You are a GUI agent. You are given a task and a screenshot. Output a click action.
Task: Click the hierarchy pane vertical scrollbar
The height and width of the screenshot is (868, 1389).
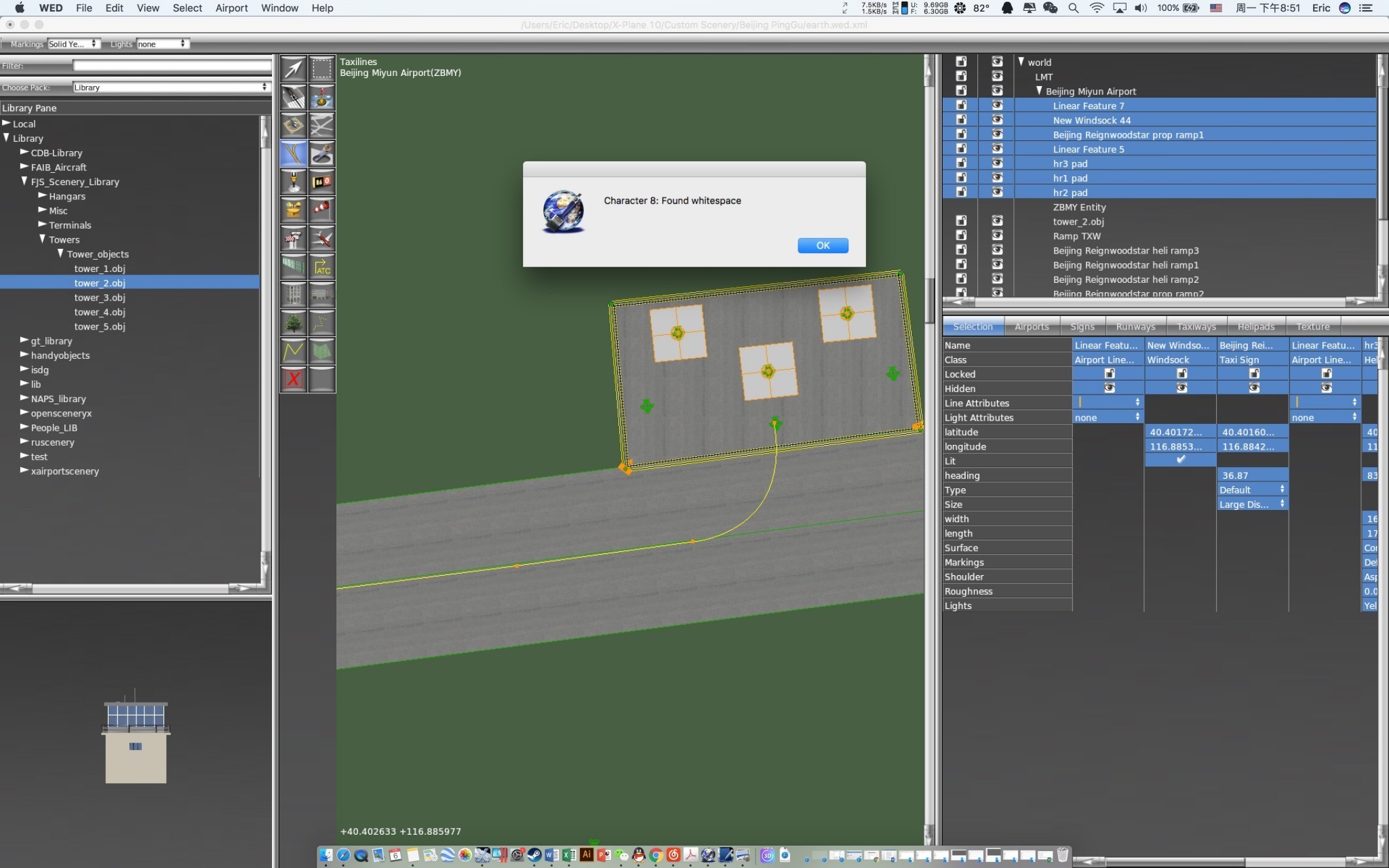tap(1382, 176)
